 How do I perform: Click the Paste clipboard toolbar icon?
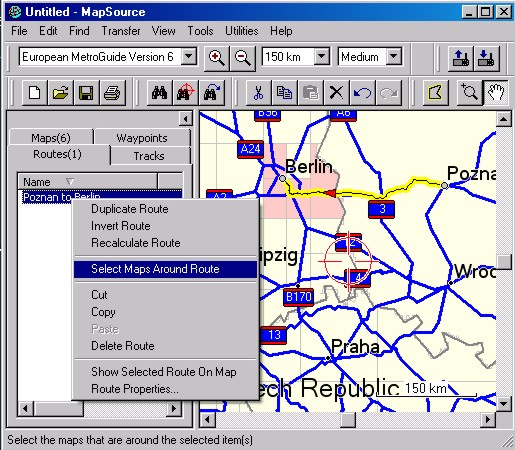[x=310, y=92]
